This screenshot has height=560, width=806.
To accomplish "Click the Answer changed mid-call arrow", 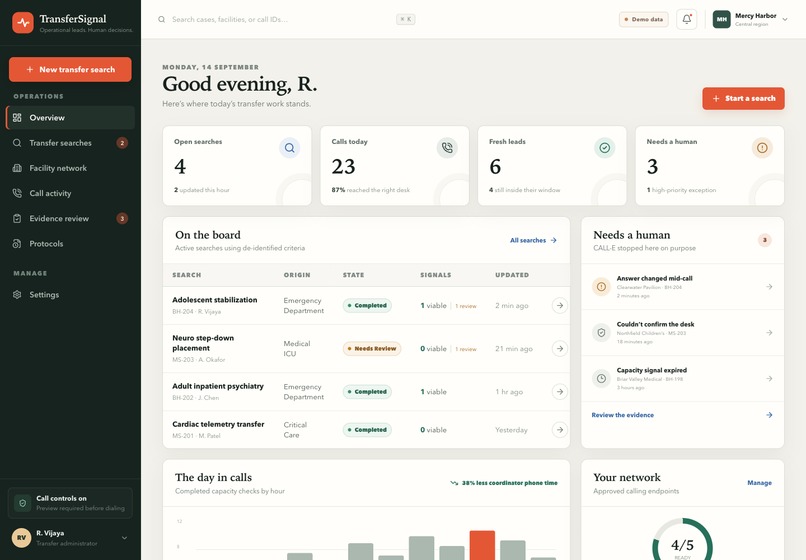I will pyautogui.click(x=769, y=287).
